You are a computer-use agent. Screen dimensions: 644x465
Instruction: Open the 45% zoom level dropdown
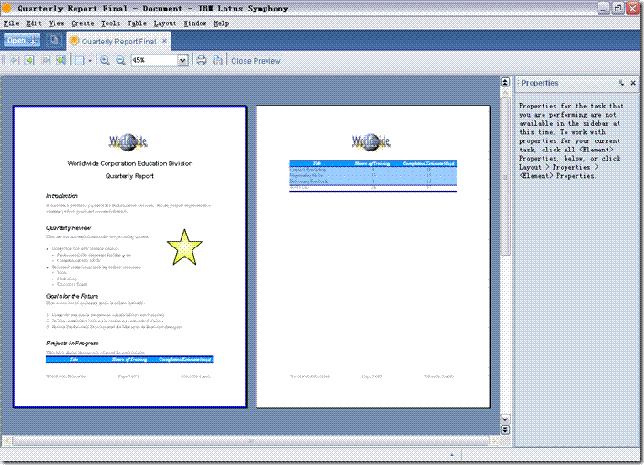point(182,61)
